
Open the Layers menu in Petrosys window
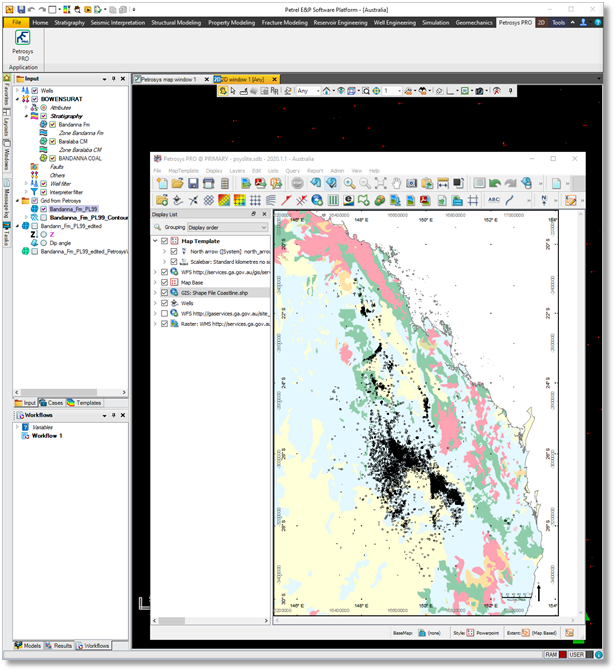[x=237, y=171]
